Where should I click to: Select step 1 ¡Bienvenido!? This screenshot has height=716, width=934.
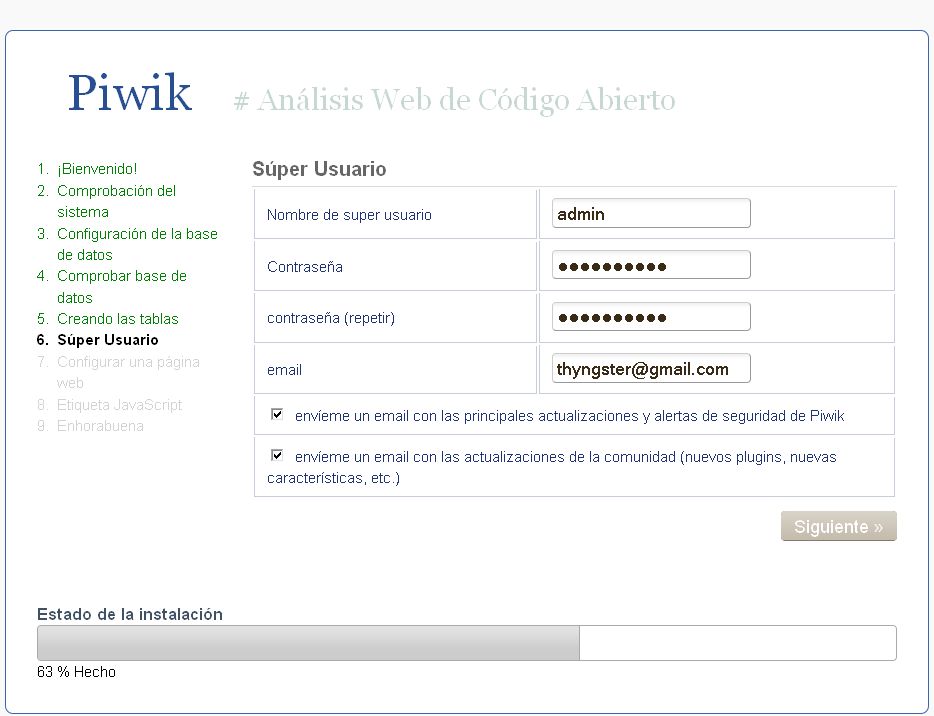(x=97, y=169)
